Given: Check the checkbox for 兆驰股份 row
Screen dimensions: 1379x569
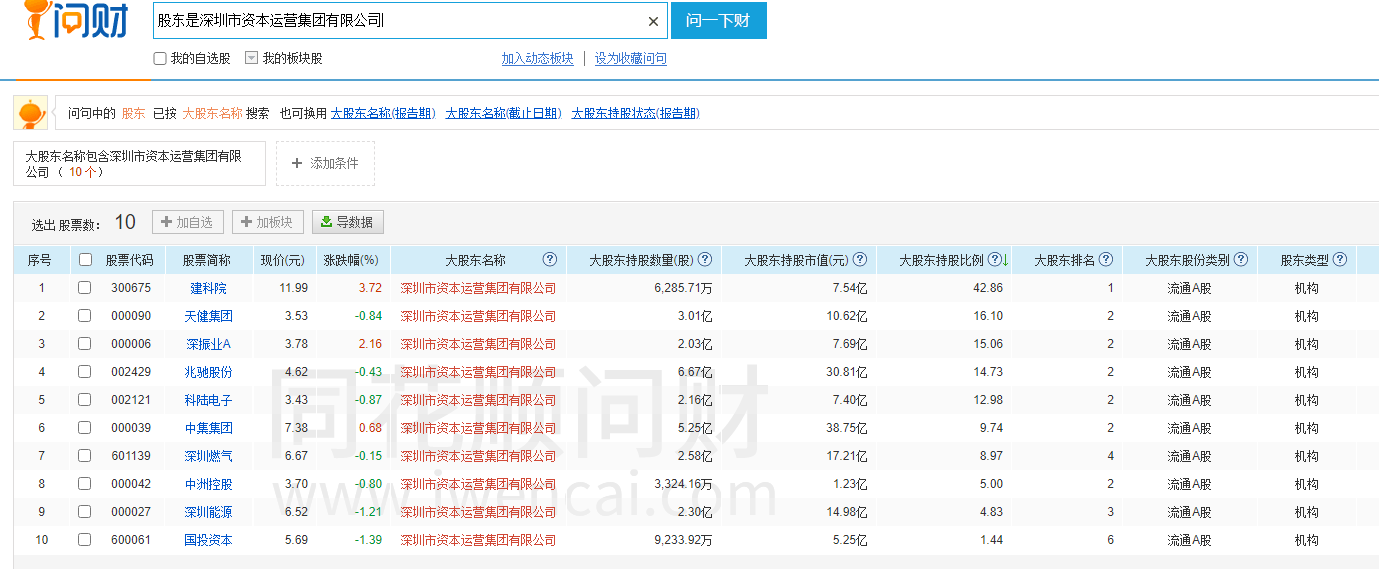Looking at the screenshot, I should [x=85, y=372].
